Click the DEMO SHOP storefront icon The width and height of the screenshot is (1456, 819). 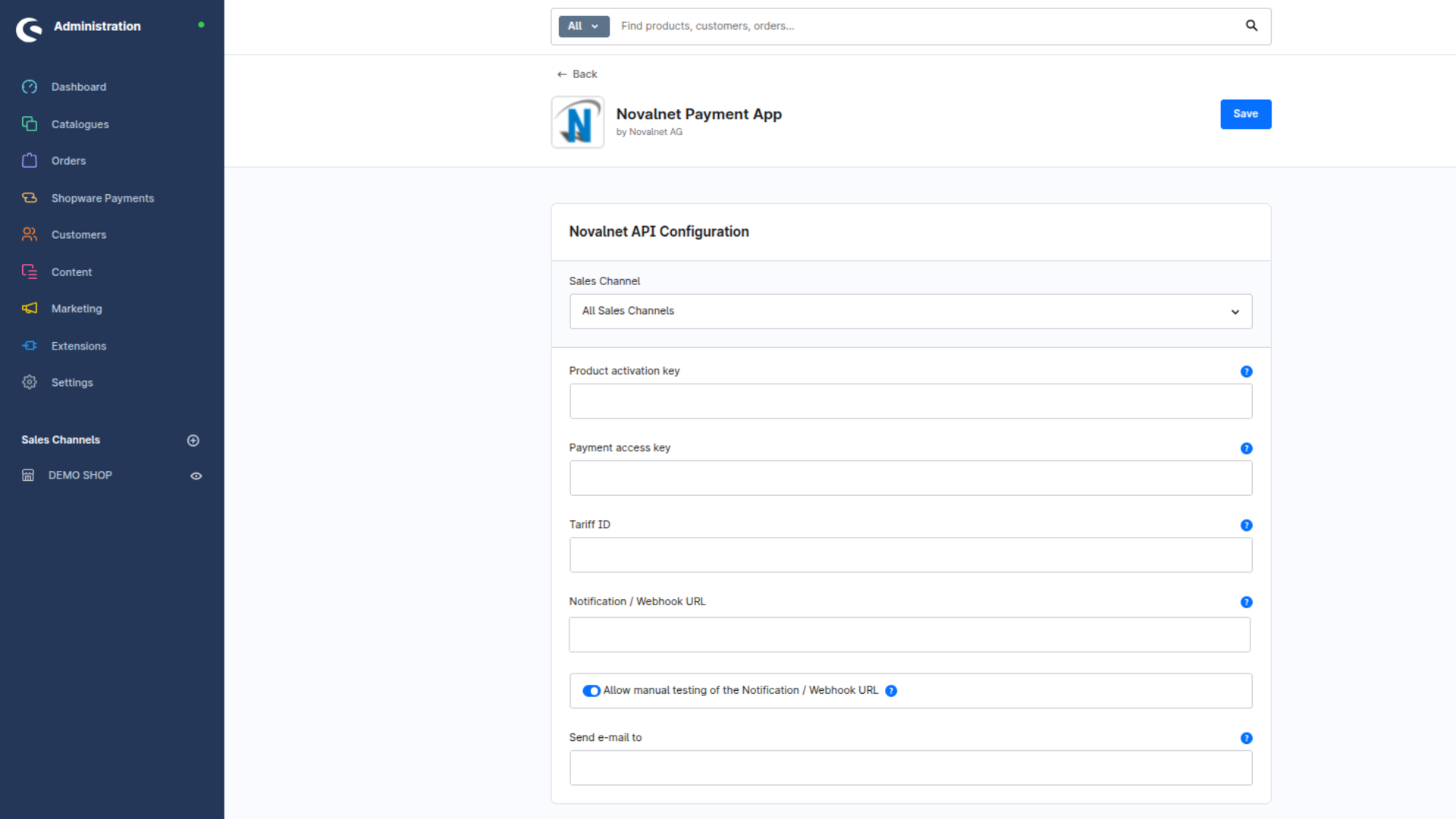click(28, 475)
